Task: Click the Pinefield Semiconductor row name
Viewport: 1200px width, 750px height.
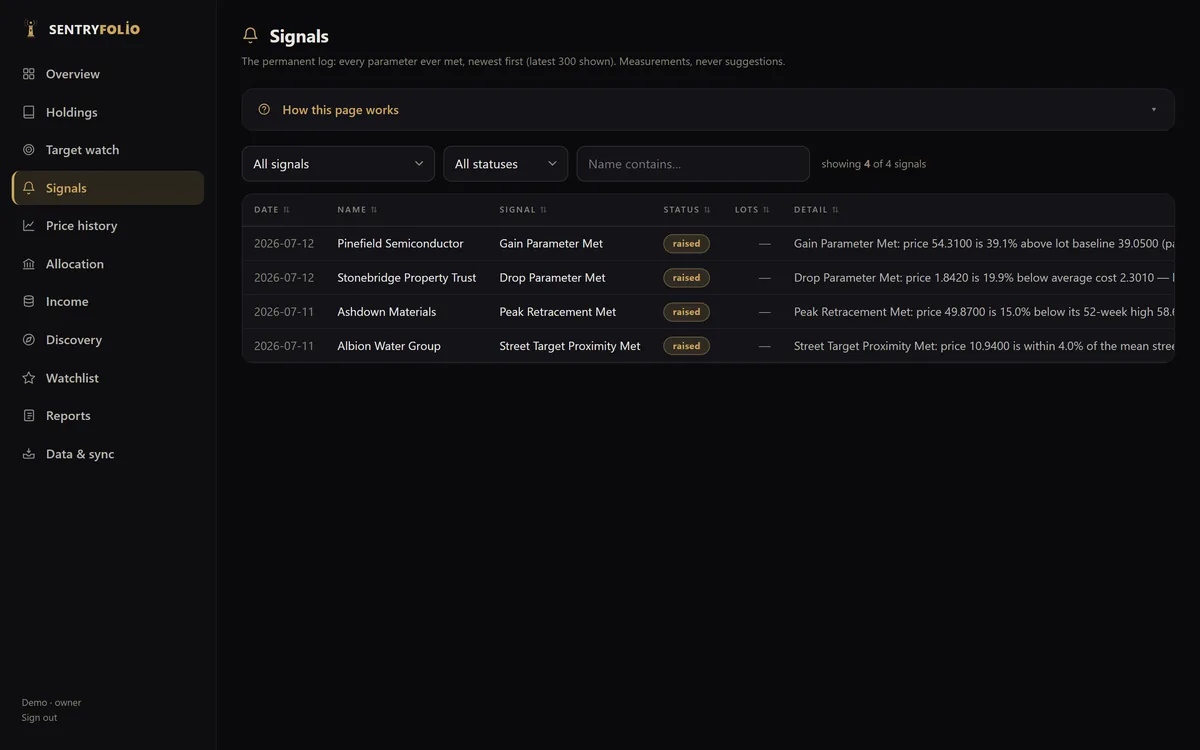Action: click(x=400, y=244)
